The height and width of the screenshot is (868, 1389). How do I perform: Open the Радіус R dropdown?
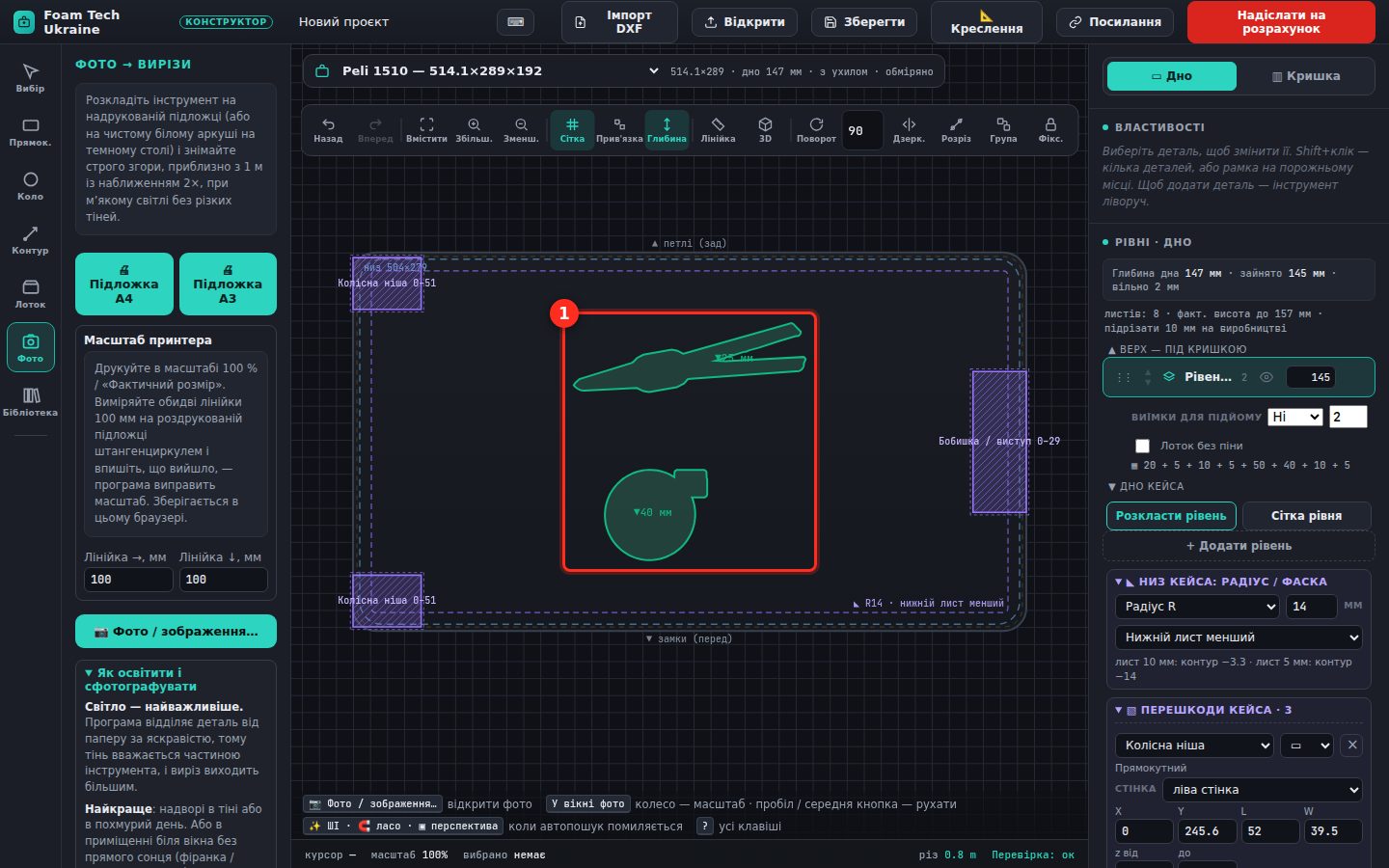tap(1198, 607)
